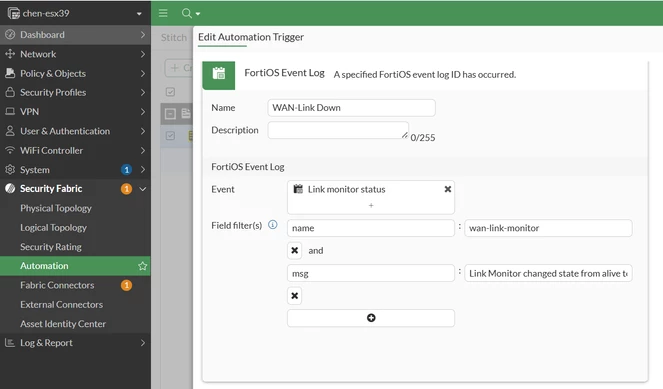Expand the Dashboard chevron
Image resolution: width=663 pixels, height=389 pixels.
pyautogui.click(x=142, y=35)
